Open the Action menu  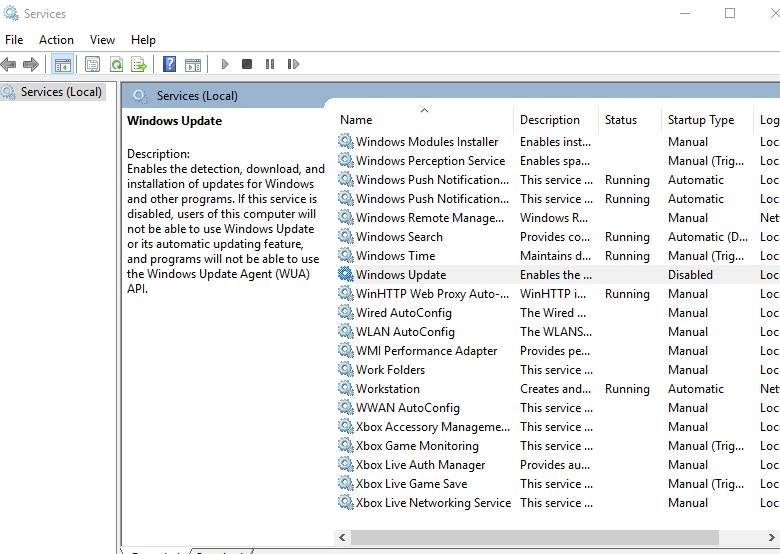pyautogui.click(x=56, y=40)
